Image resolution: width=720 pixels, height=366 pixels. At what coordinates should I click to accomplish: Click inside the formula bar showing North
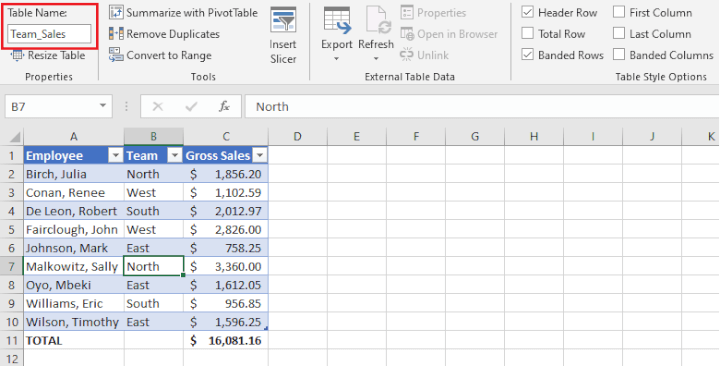click(x=482, y=107)
